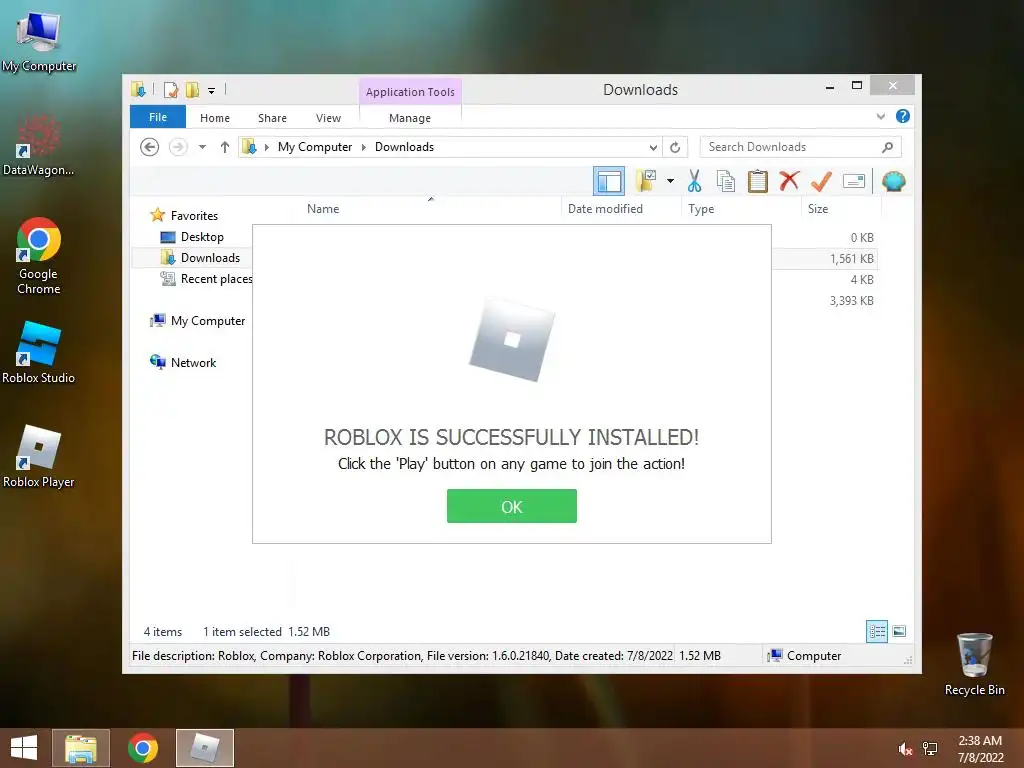This screenshot has width=1024, height=768.
Task: Sort by Name column header
Action: click(323, 209)
